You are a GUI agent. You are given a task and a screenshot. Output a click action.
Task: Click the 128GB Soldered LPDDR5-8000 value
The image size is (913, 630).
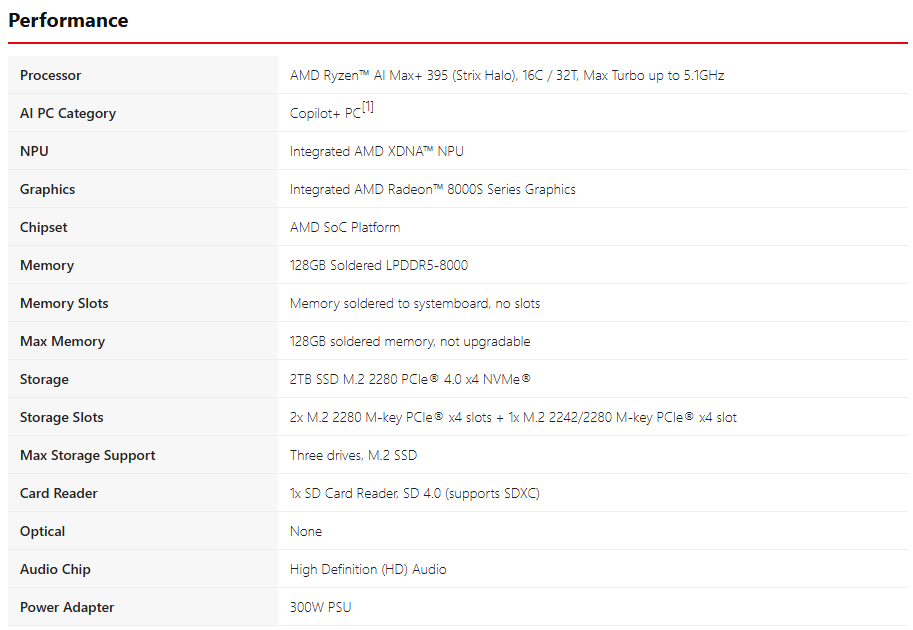click(378, 266)
